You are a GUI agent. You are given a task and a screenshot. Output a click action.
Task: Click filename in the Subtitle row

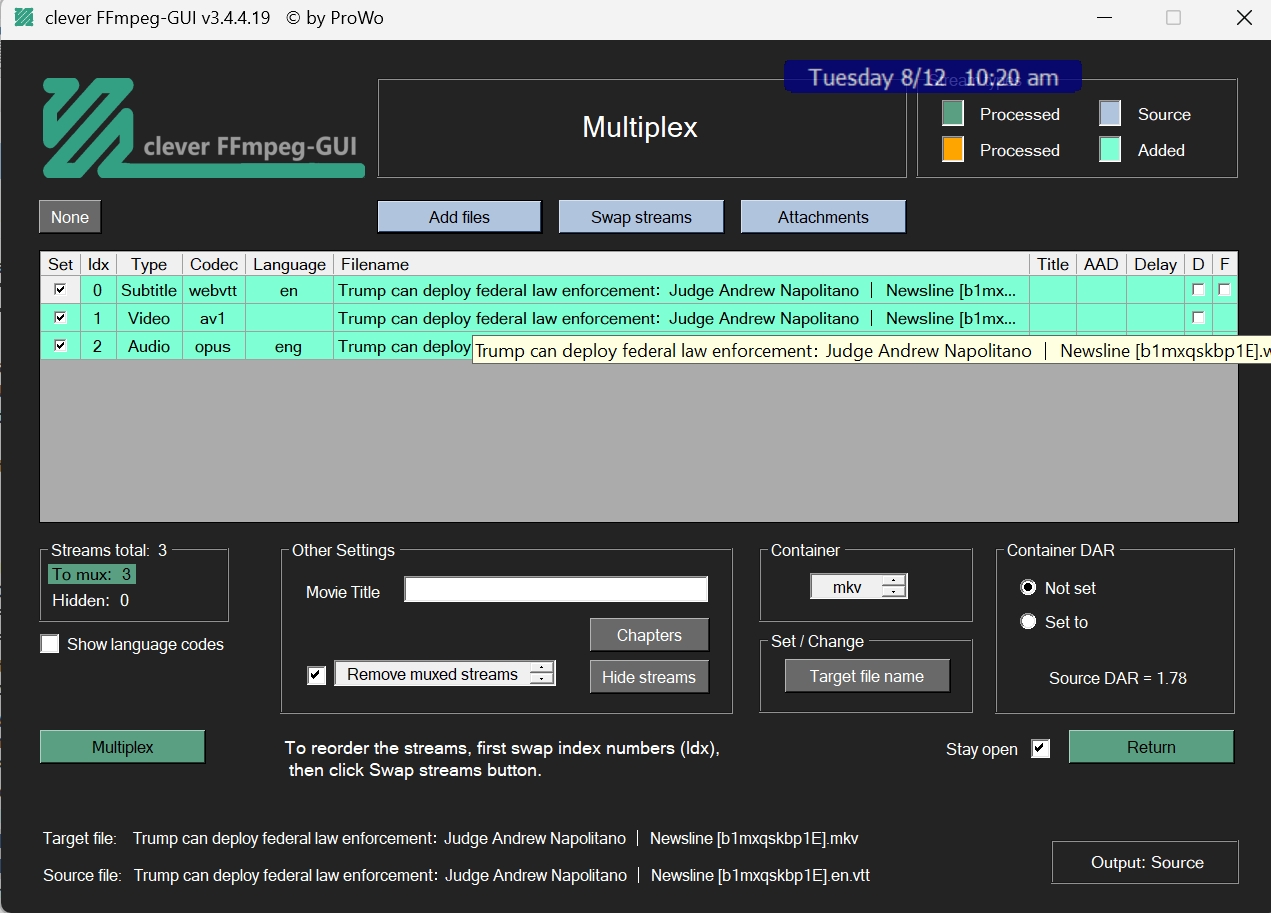(681, 290)
